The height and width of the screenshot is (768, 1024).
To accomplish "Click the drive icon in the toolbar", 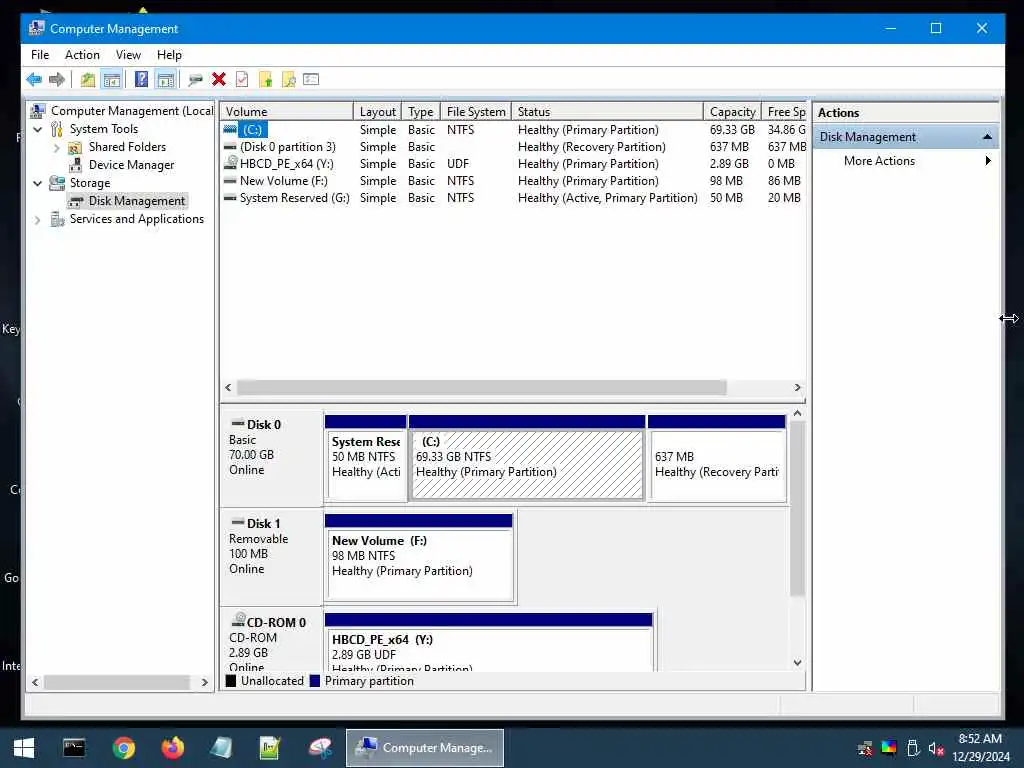I will [x=195, y=80].
